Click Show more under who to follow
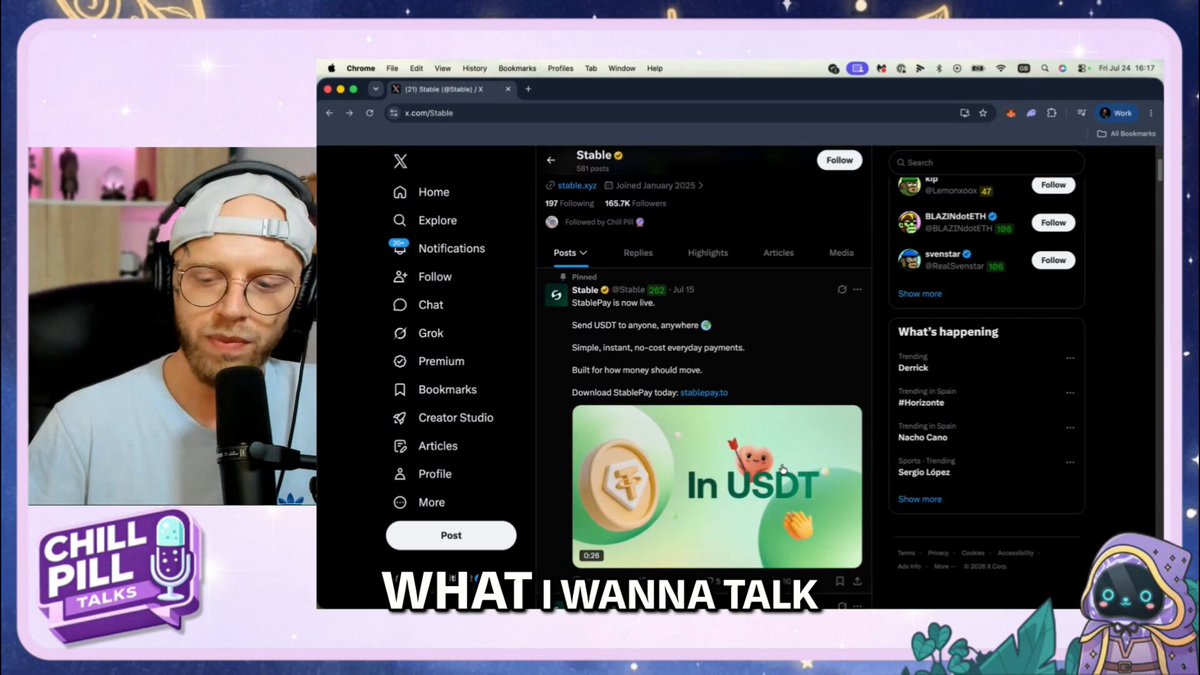Image resolution: width=1200 pixels, height=675 pixels. (920, 294)
